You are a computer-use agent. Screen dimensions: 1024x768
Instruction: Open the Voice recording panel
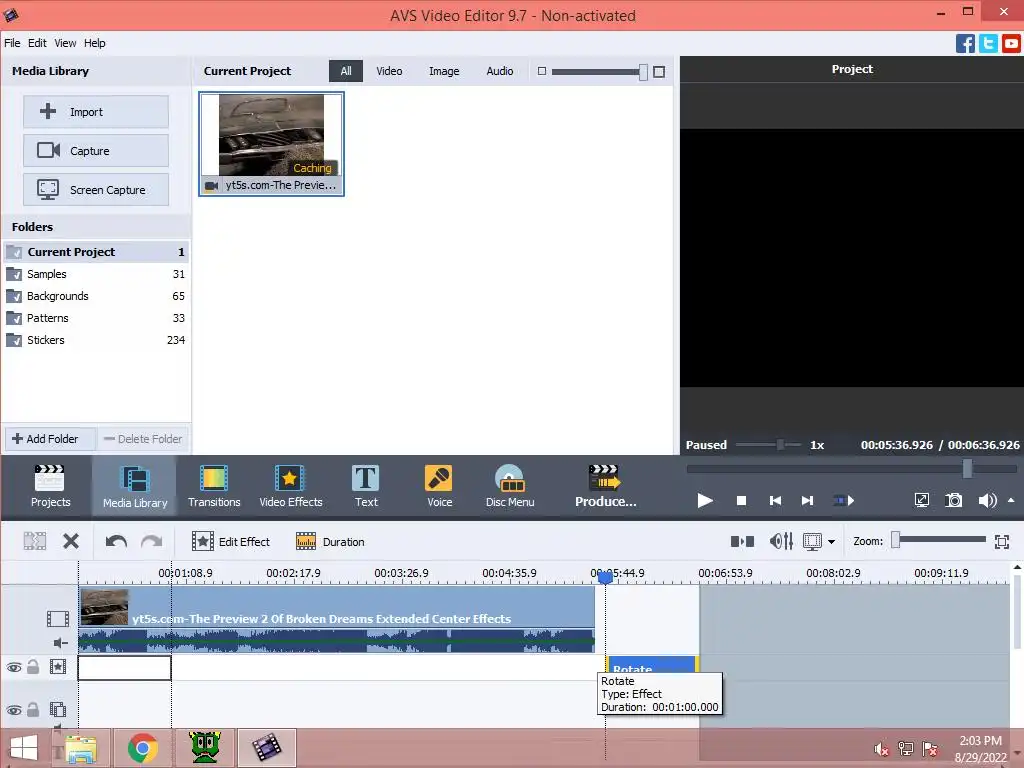(x=440, y=487)
